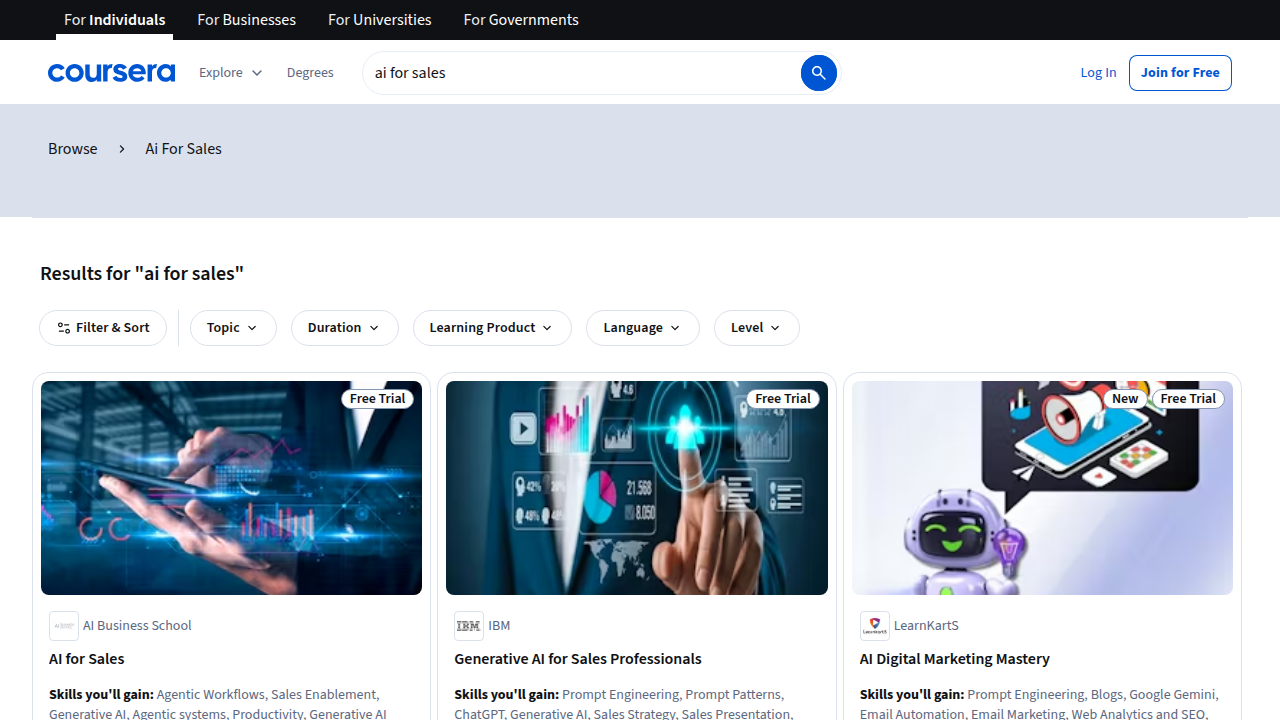1280x720 pixels.
Task: Expand the Topic filter dropdown
Action: [233, 328]
